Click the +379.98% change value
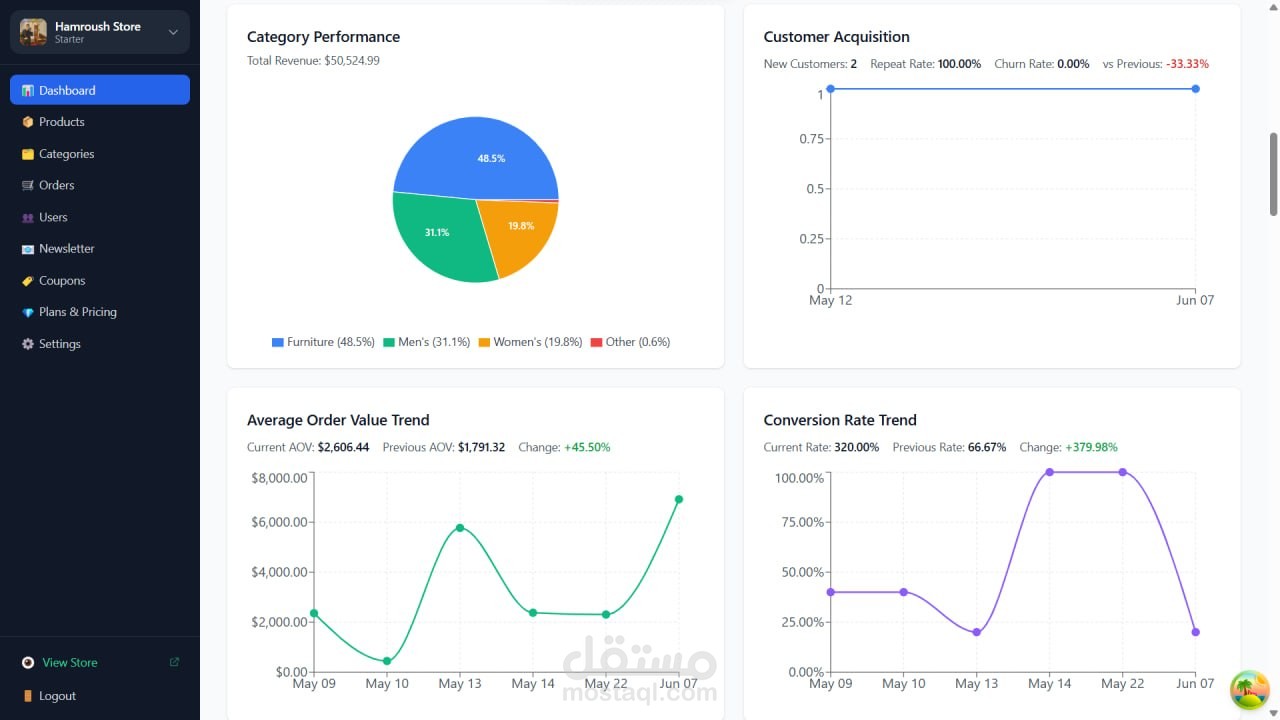Viewport: 1280px width, 720px height. pos(1091,448)
